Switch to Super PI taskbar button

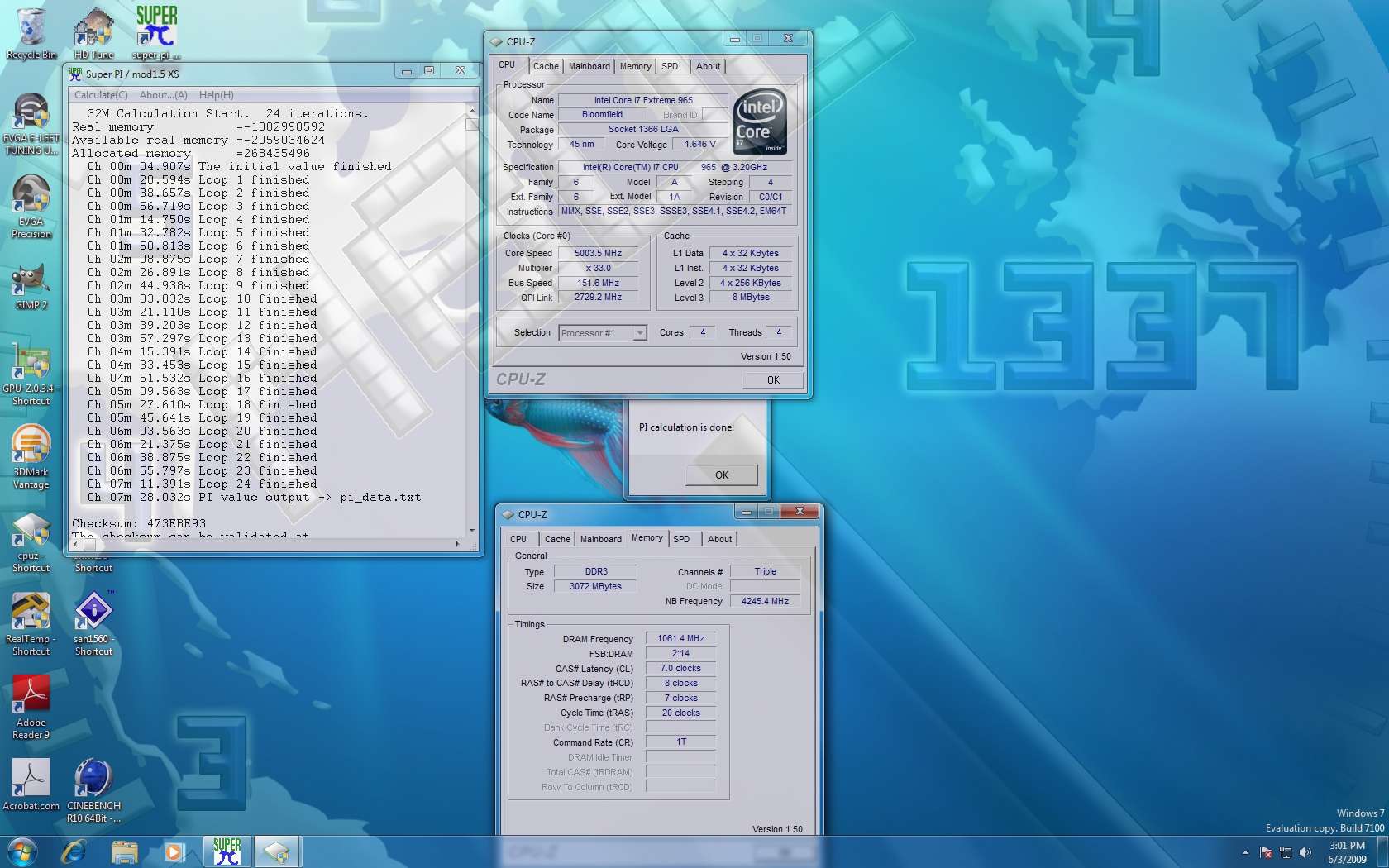click(x=227, y=851)
